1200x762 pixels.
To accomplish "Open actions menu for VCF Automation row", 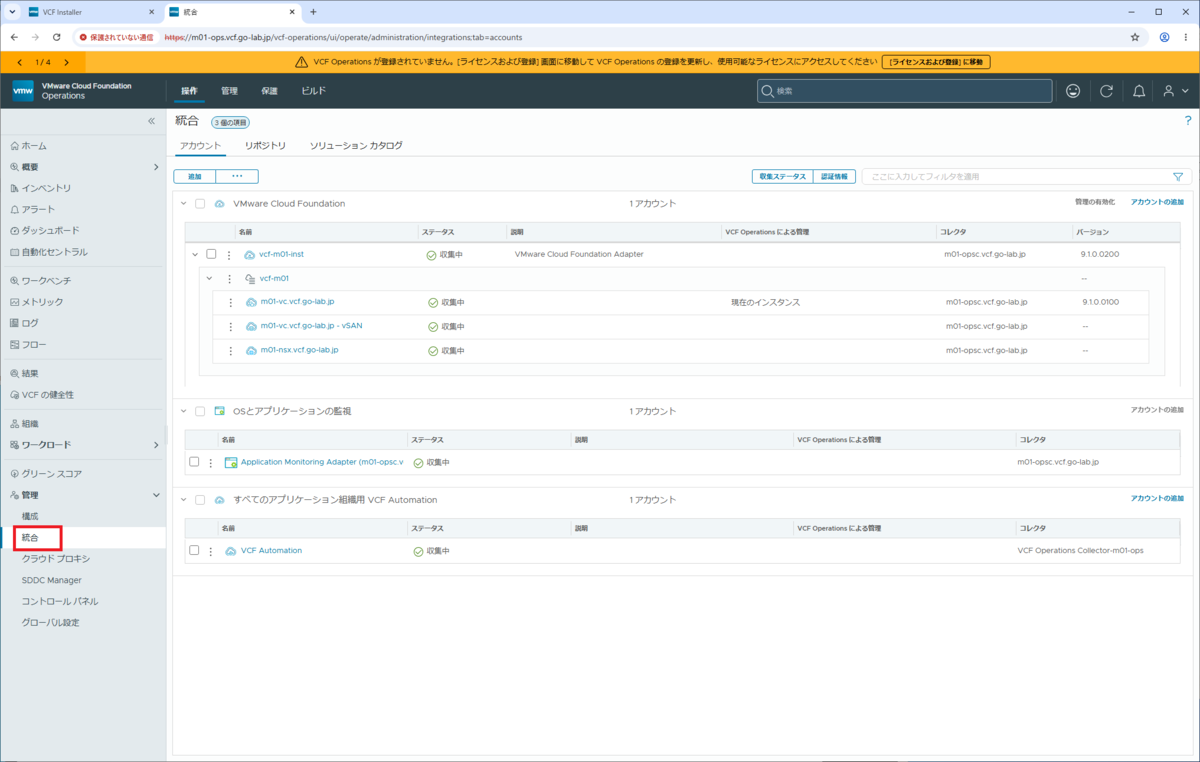I will (x=211, y=551).
